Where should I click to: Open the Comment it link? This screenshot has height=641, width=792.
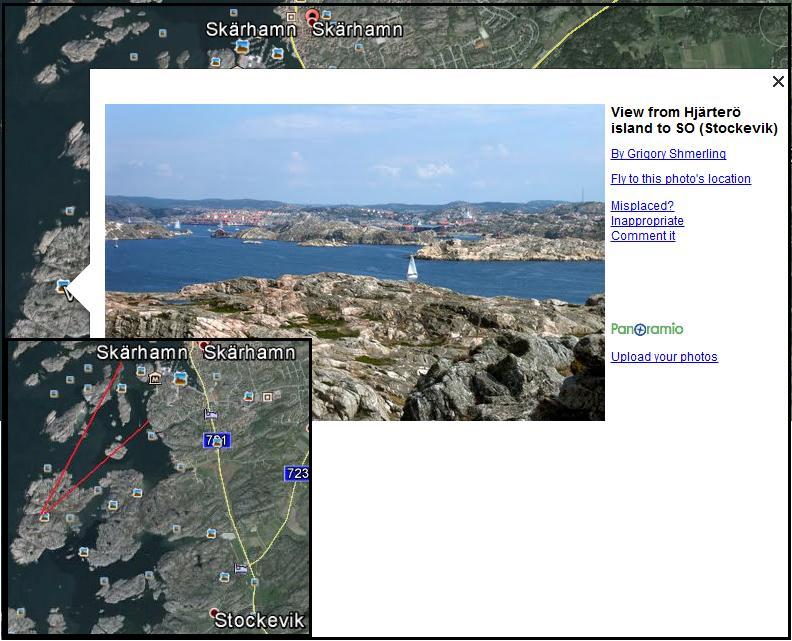643,236
